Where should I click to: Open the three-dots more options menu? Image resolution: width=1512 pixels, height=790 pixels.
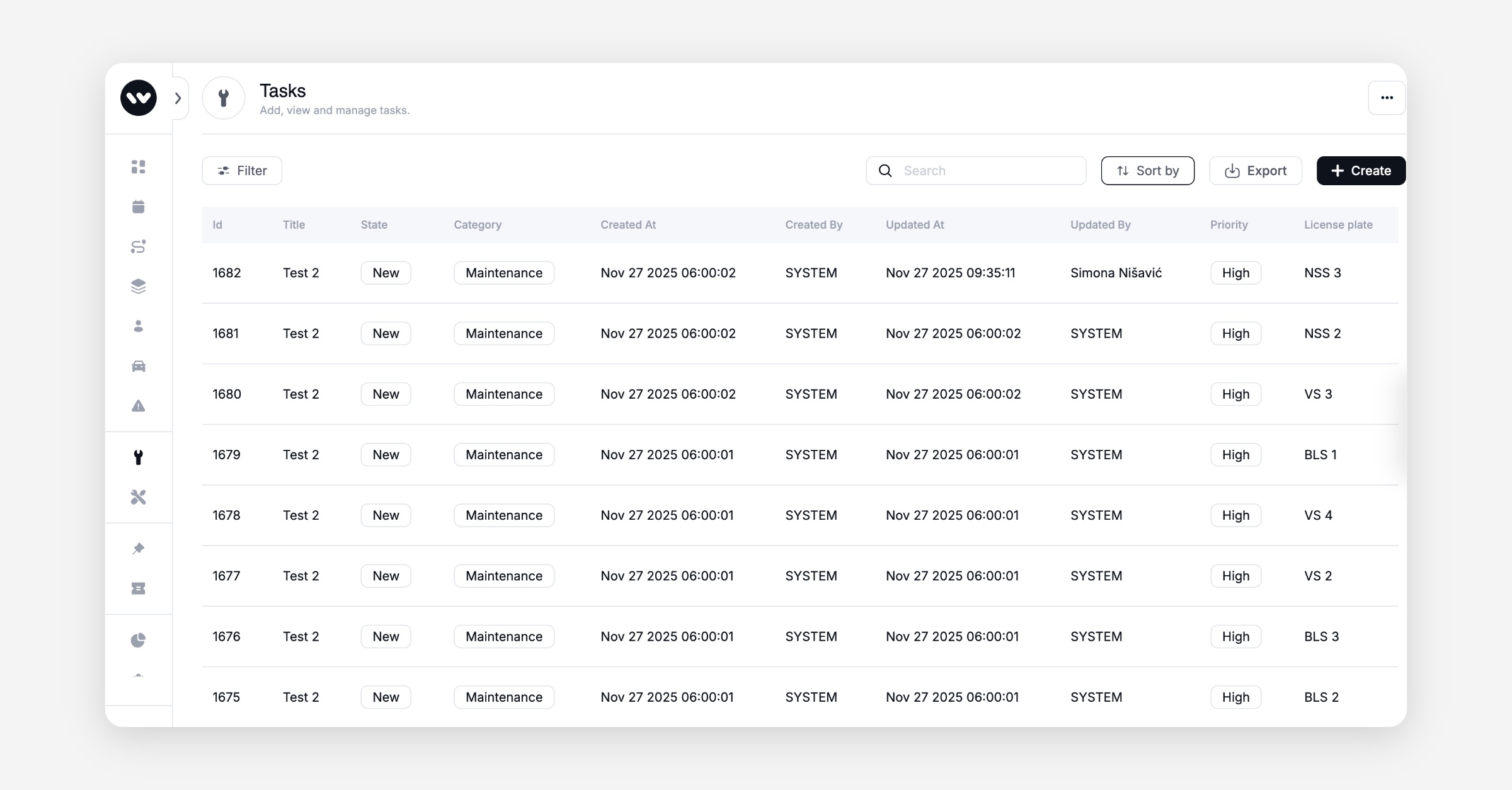coord(1387,98)
